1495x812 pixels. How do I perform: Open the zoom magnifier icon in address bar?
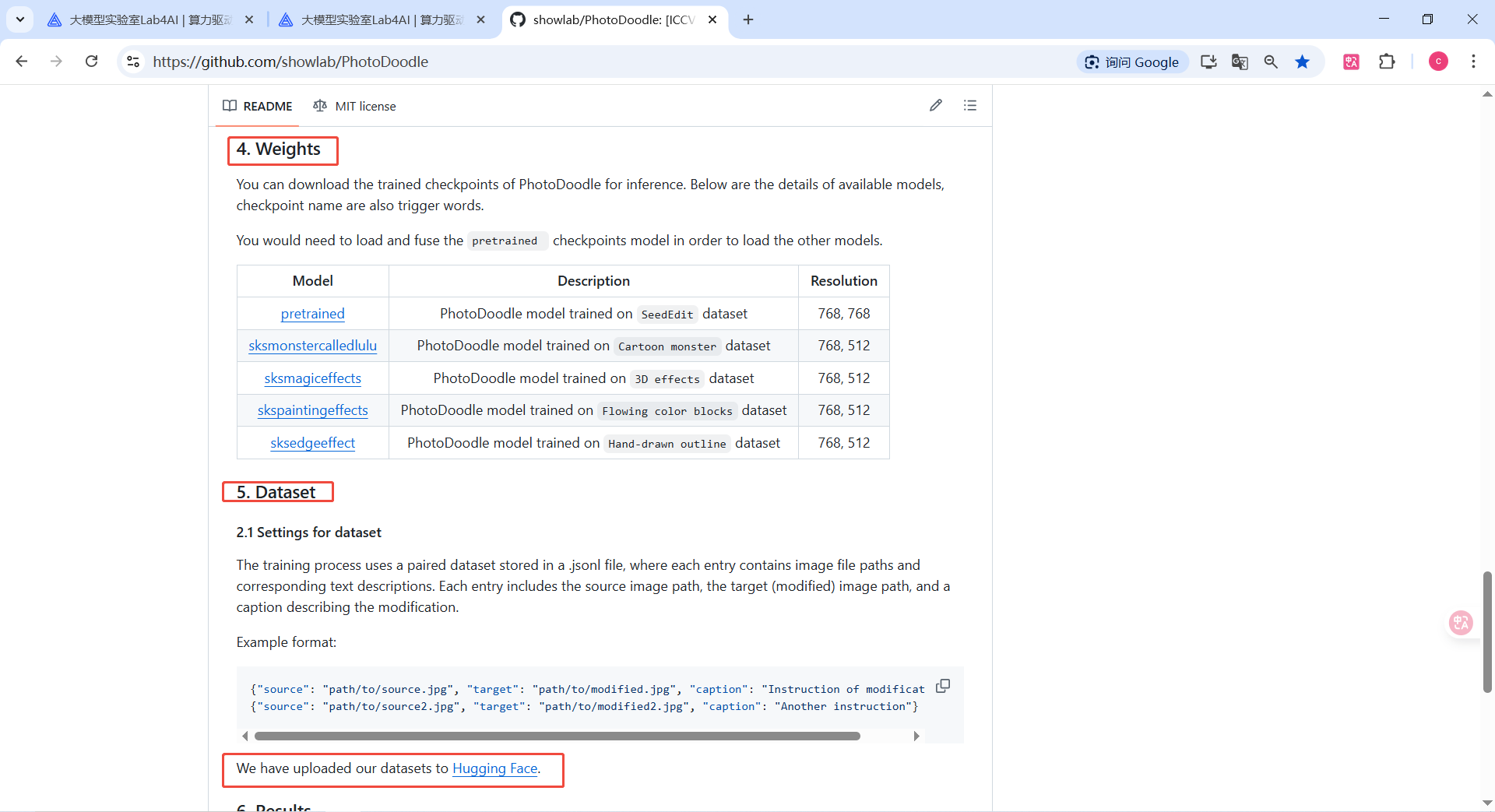click(x=1271, y=62)
